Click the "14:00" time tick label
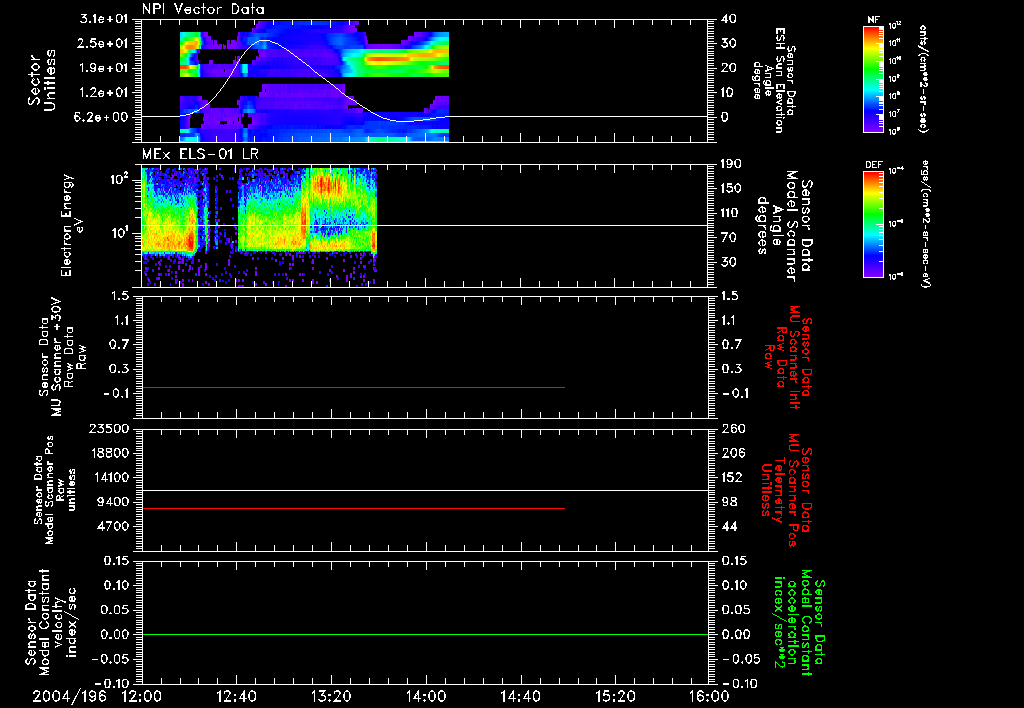The height and width of the screenshot is (708, 1024). coord(426,697)
